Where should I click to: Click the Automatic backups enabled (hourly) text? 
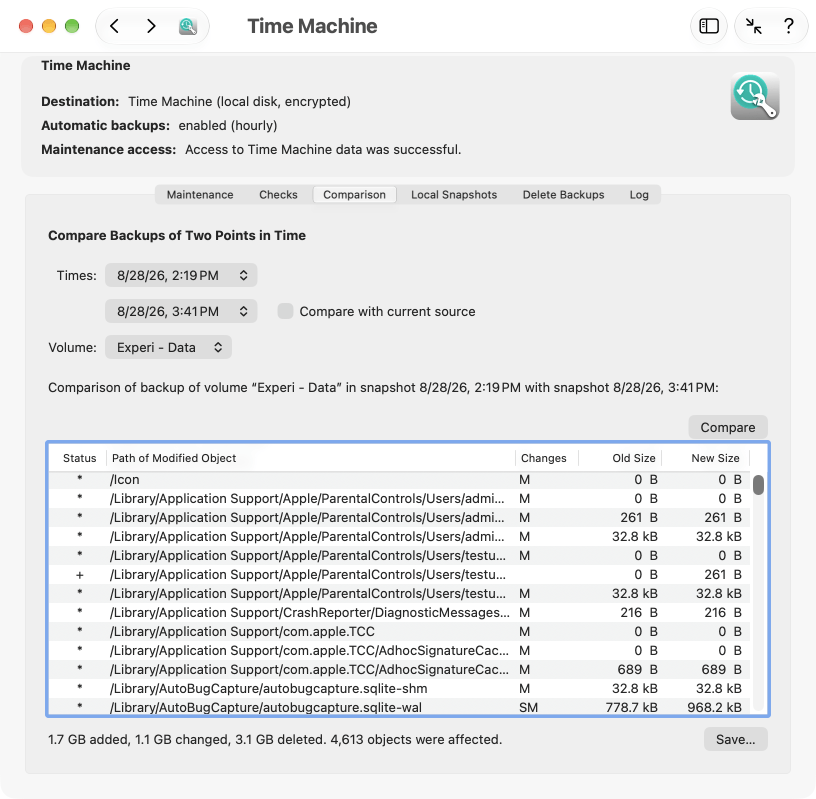227,125
